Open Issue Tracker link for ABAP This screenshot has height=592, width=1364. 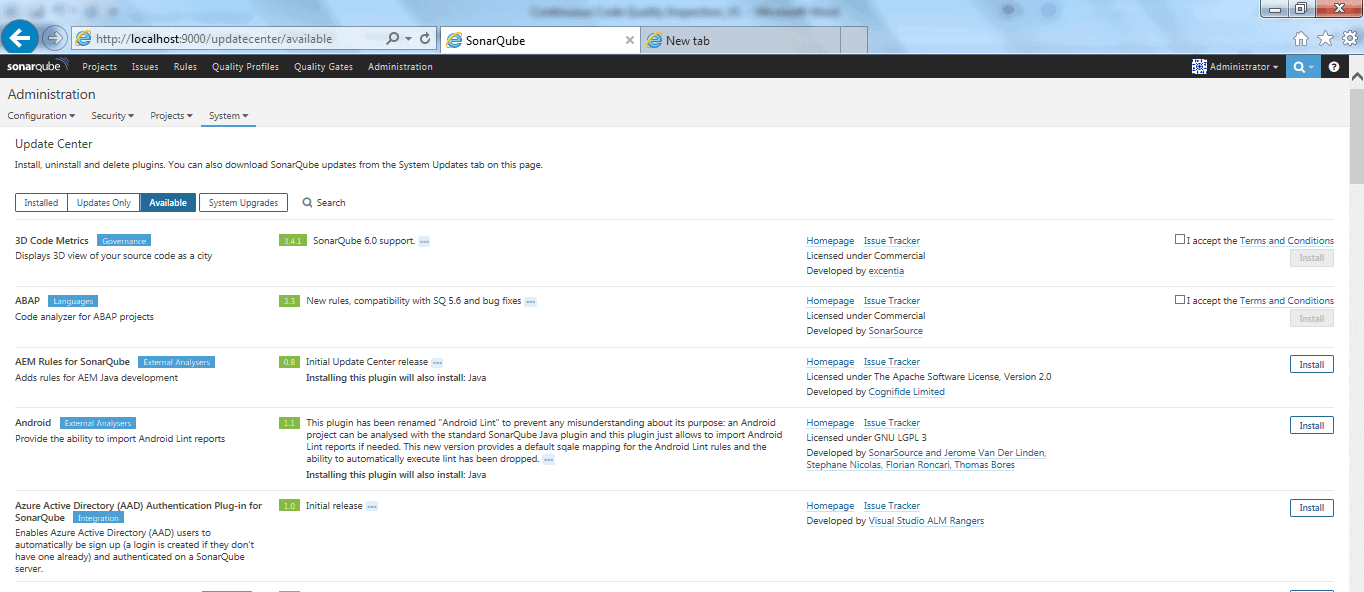[x=892, y=301]
